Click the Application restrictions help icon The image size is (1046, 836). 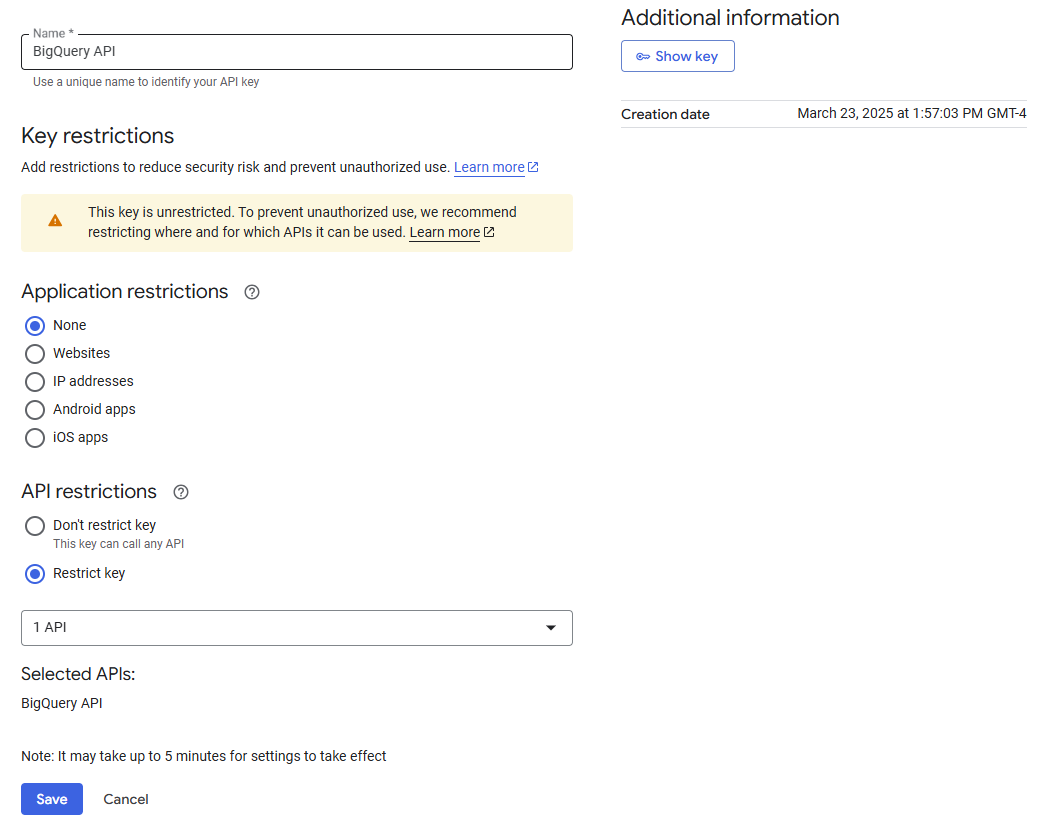click(252, 292)
